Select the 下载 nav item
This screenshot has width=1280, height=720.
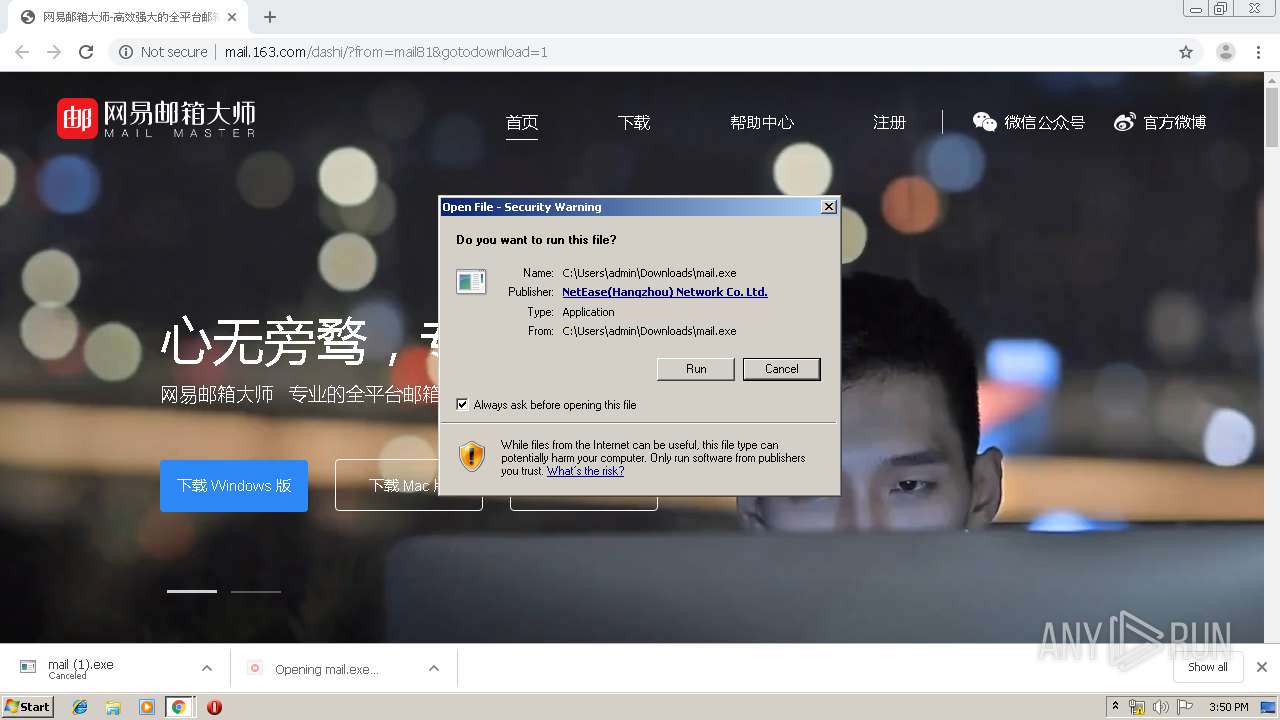634,123
